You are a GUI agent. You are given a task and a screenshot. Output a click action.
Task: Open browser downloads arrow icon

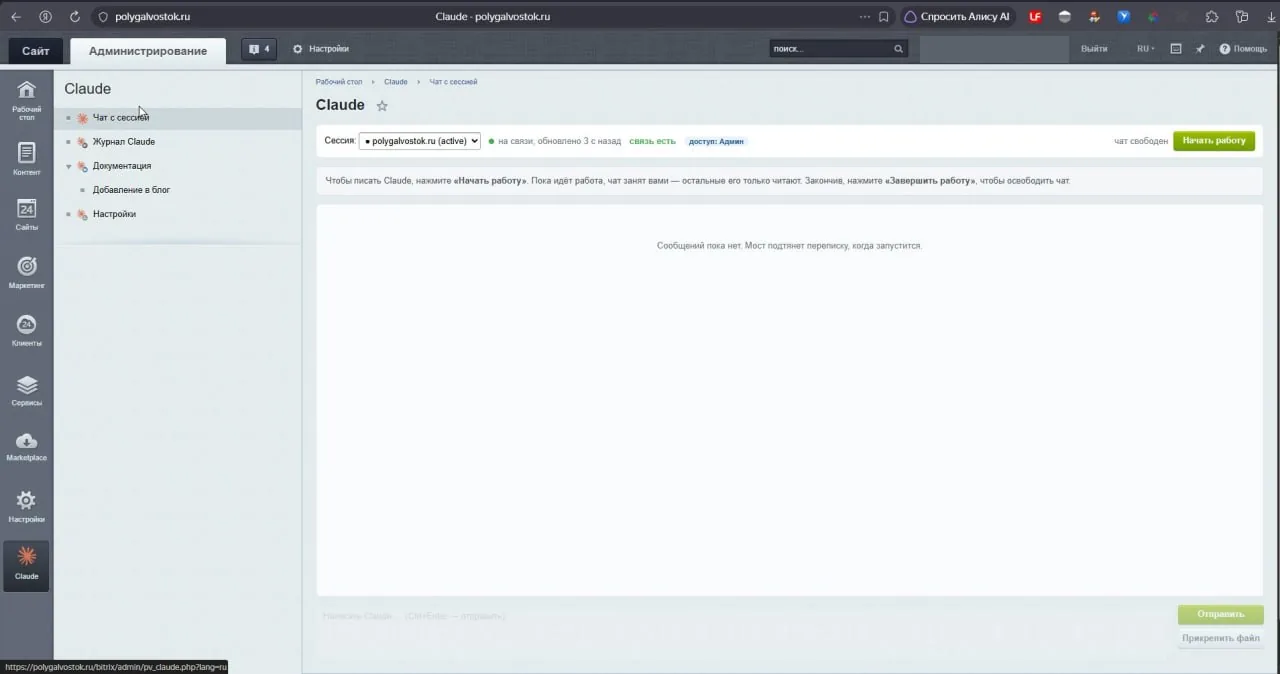1269,16
